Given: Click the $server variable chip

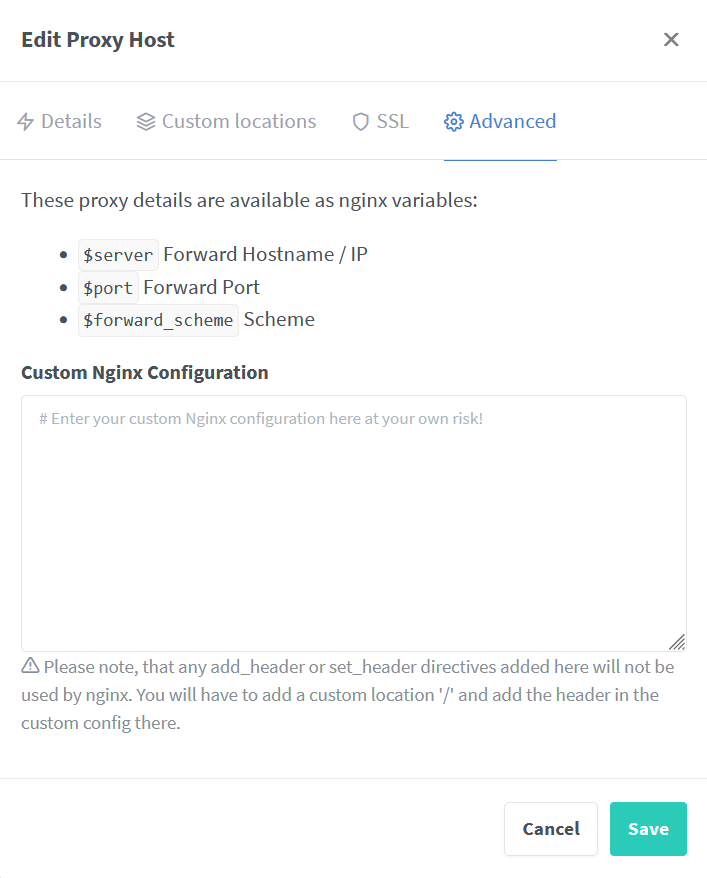Looking at the screenshot, I should [x=117, y=254].
